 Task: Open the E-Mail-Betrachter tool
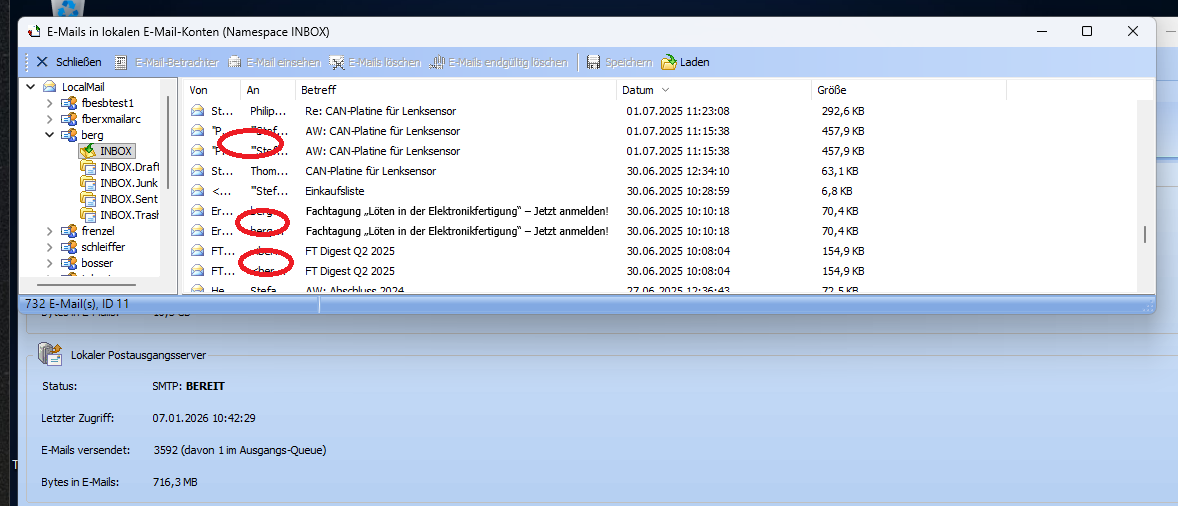167,62
